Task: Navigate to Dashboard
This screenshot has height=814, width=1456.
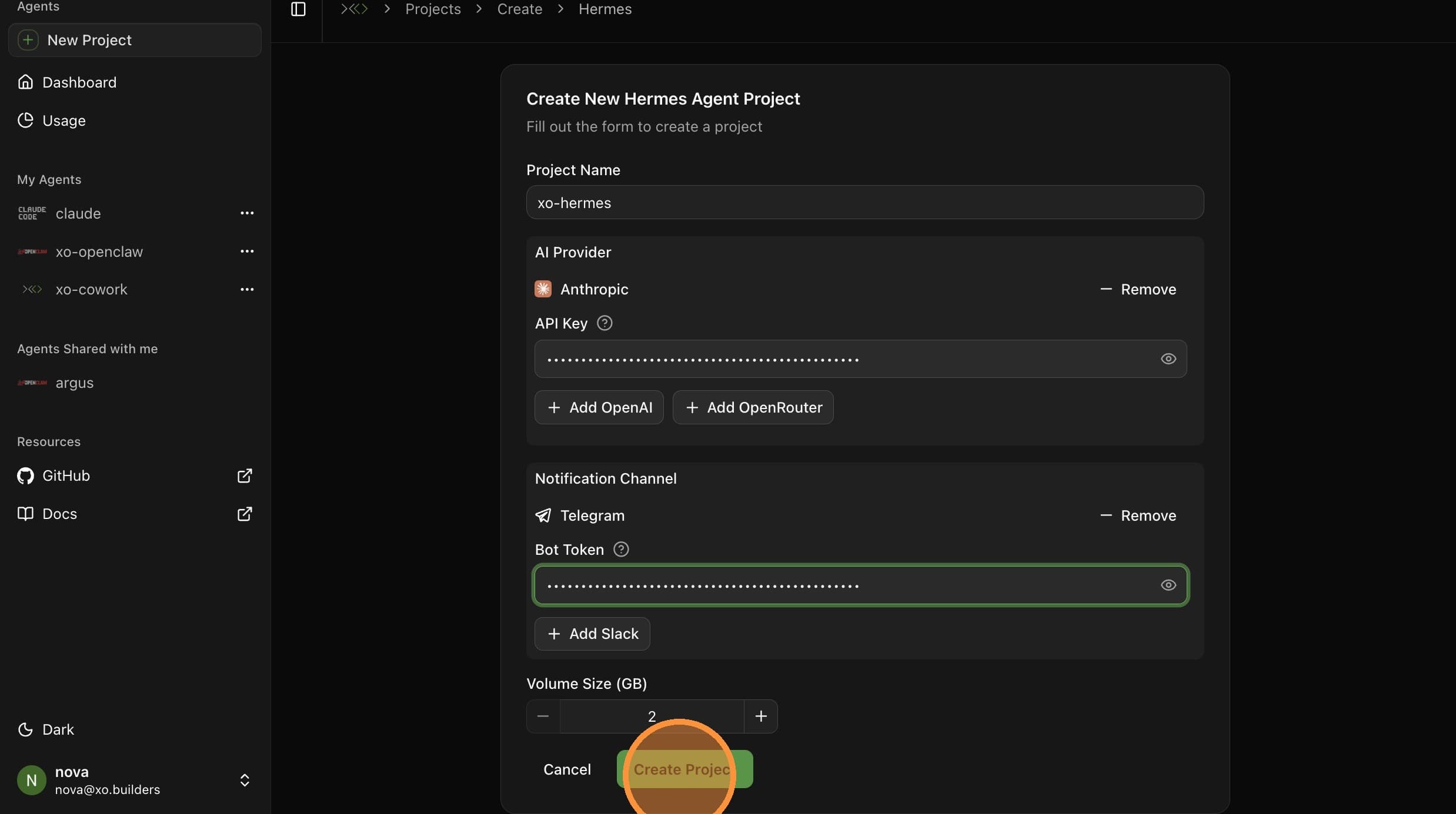Action: 135,82
